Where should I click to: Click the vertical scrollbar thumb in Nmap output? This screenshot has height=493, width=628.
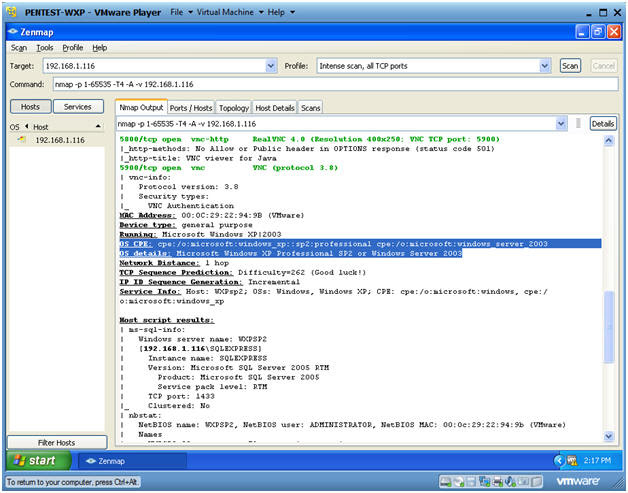coord(608,327)
